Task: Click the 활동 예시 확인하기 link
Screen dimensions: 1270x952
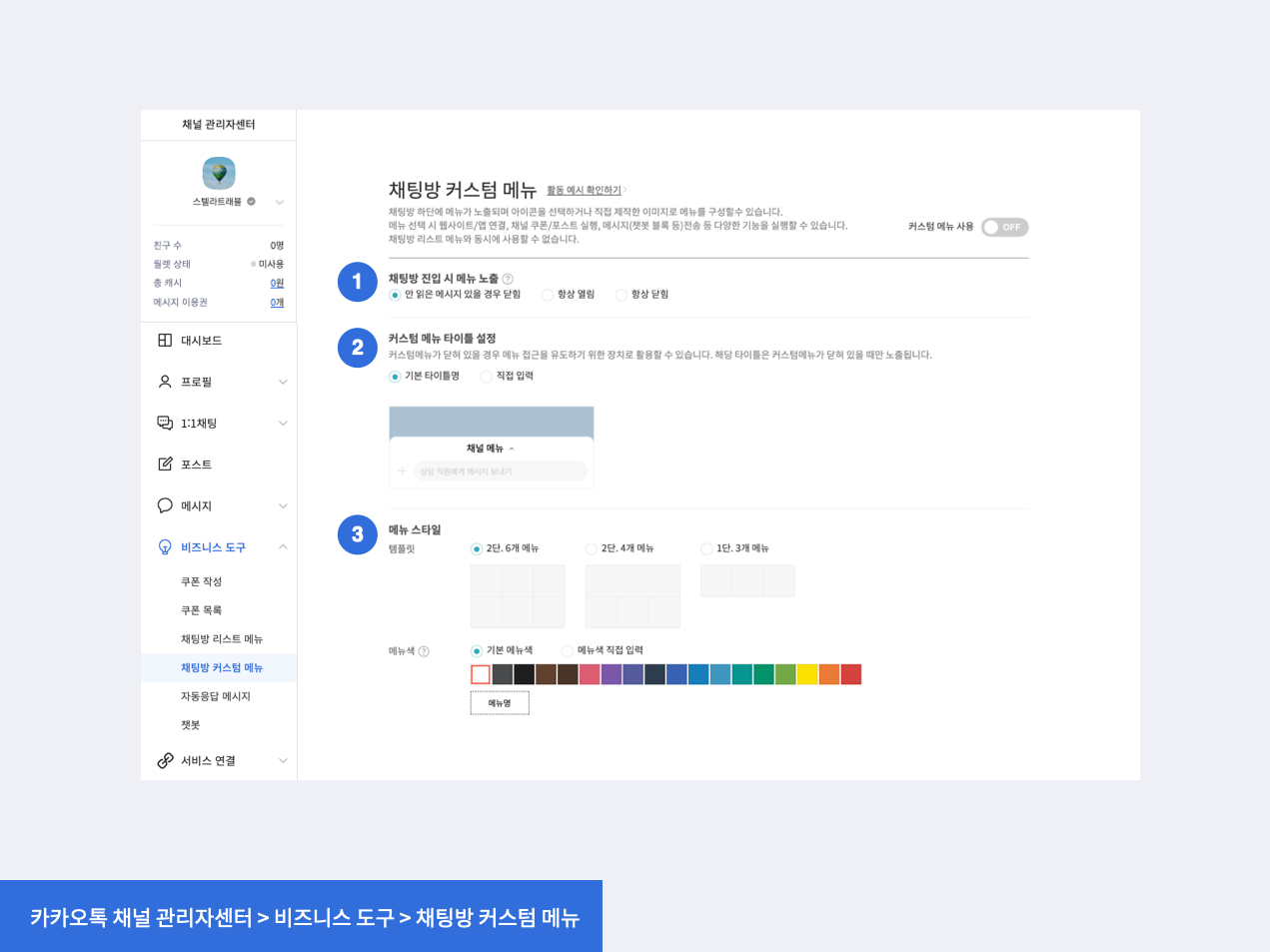Action: pyautogui.click(x=585, y=191)
